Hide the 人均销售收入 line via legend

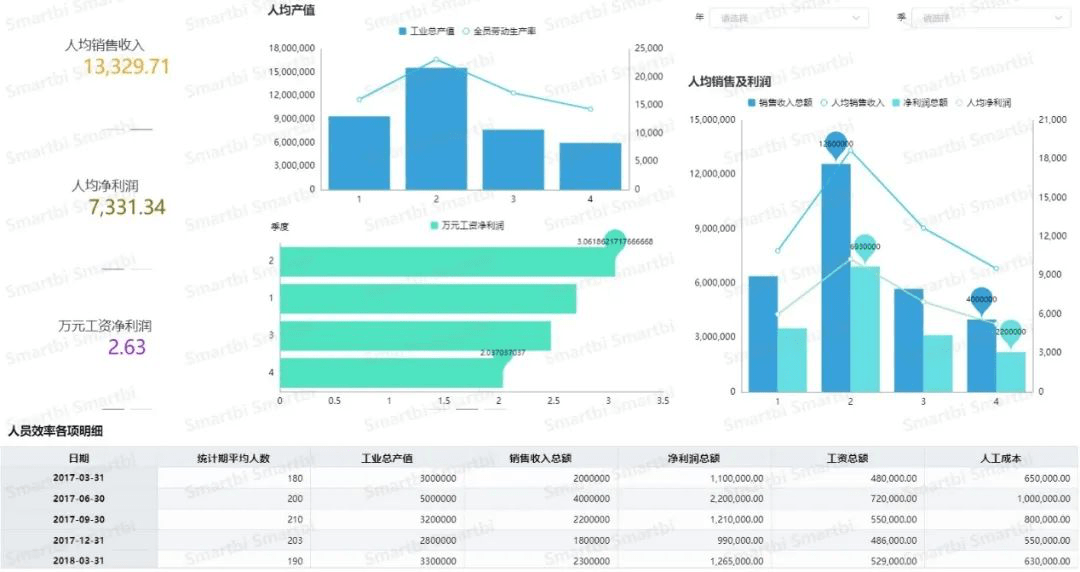coord(853,103)
